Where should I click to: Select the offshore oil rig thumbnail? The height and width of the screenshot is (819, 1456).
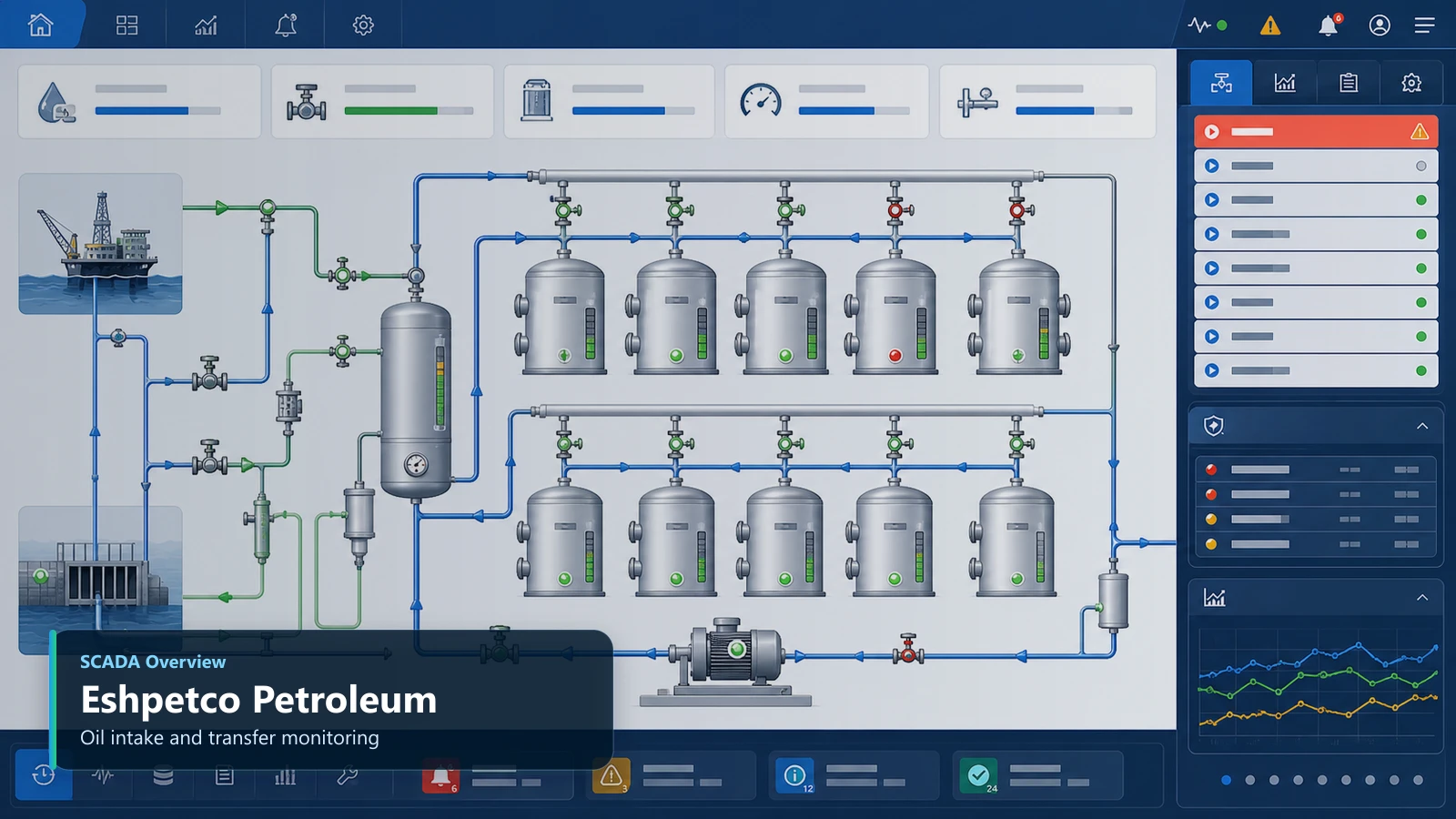click(x=100, y=244)
